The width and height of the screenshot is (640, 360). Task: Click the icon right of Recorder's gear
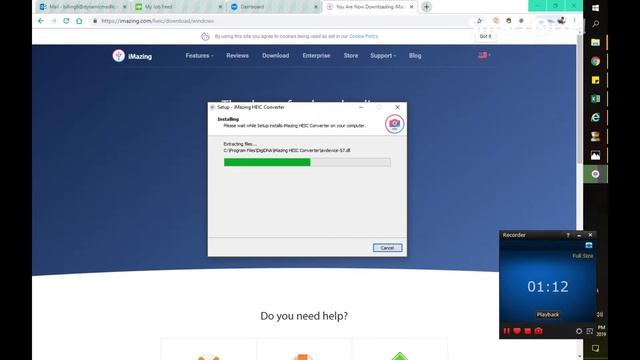[589, 331]
